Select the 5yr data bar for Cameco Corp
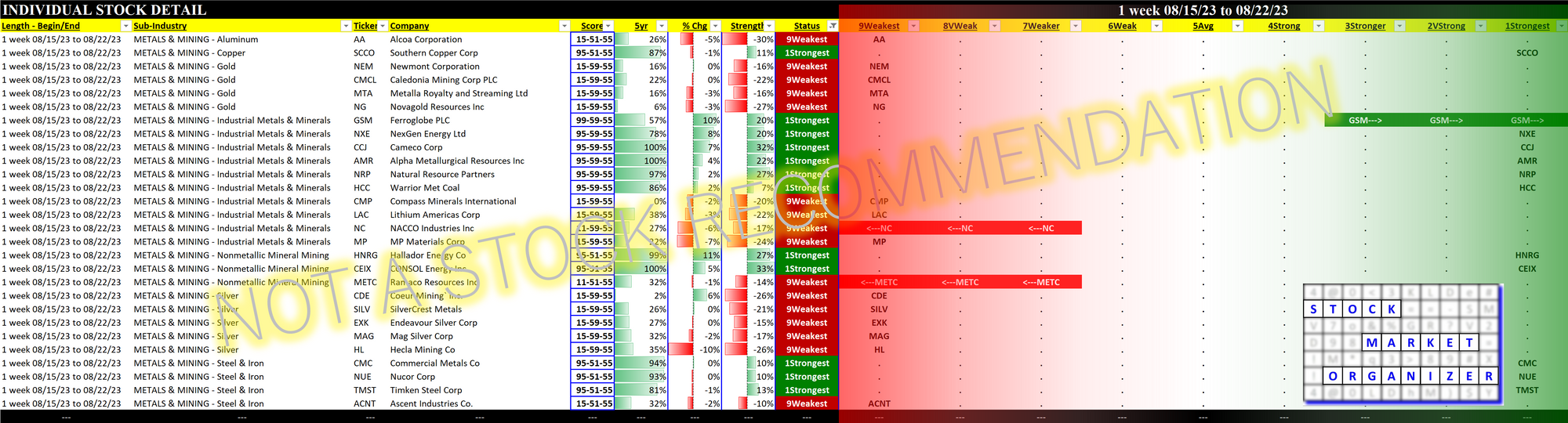Image resolution: width=1568 pixels, height=423 pixels. pyautogui.click(x=641, y=147)
